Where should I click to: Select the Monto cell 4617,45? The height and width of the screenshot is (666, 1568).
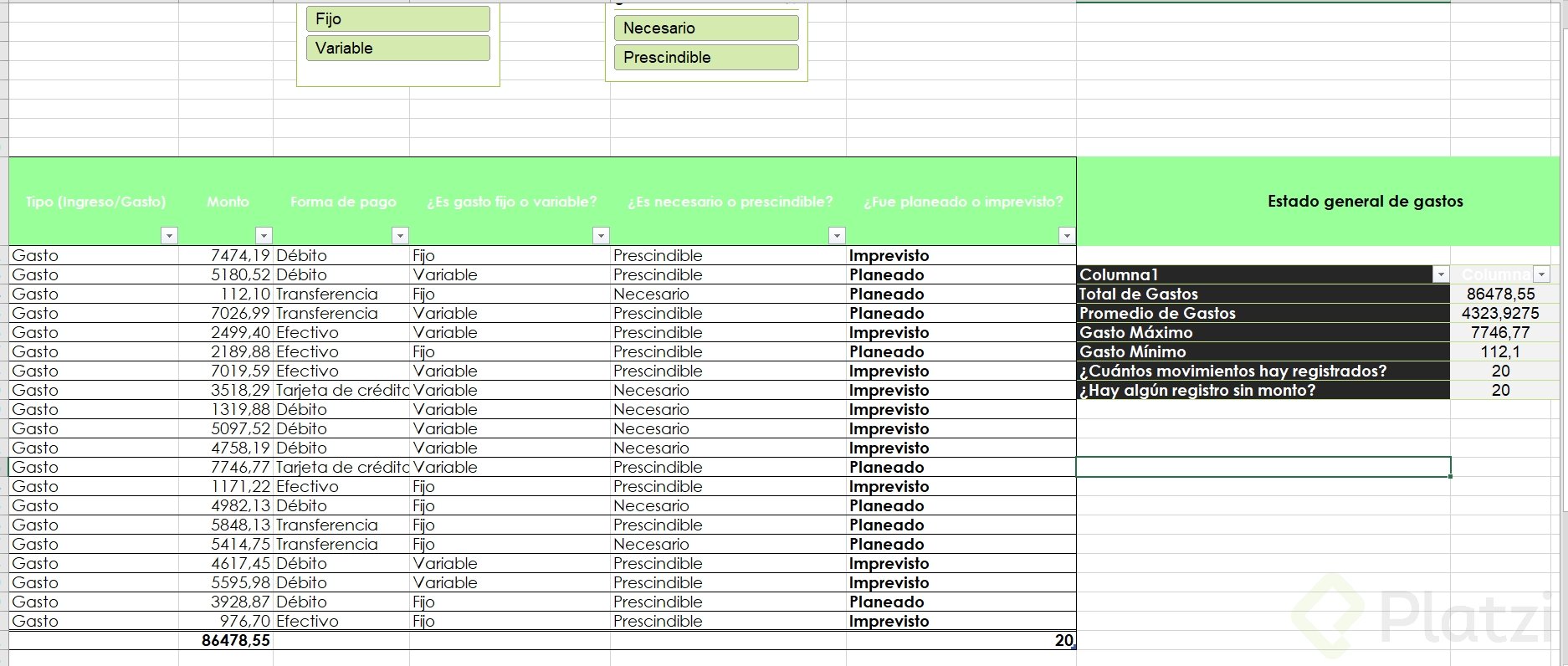226,563
